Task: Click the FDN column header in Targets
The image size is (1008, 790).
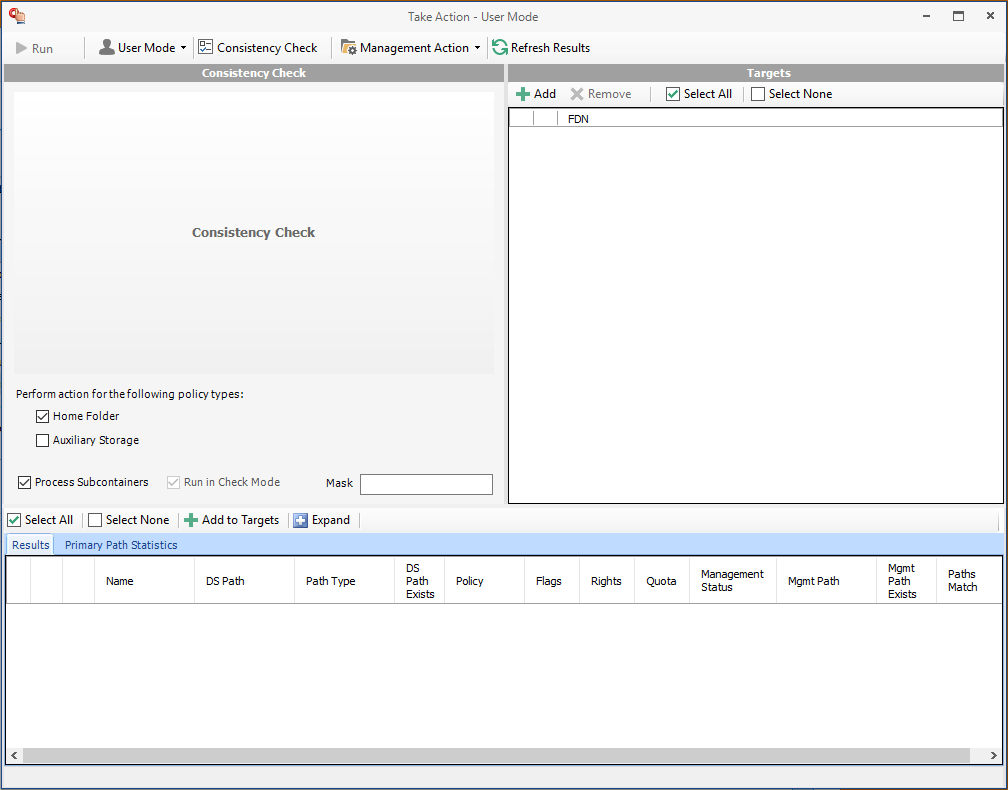Action: (x=780, y=119)
